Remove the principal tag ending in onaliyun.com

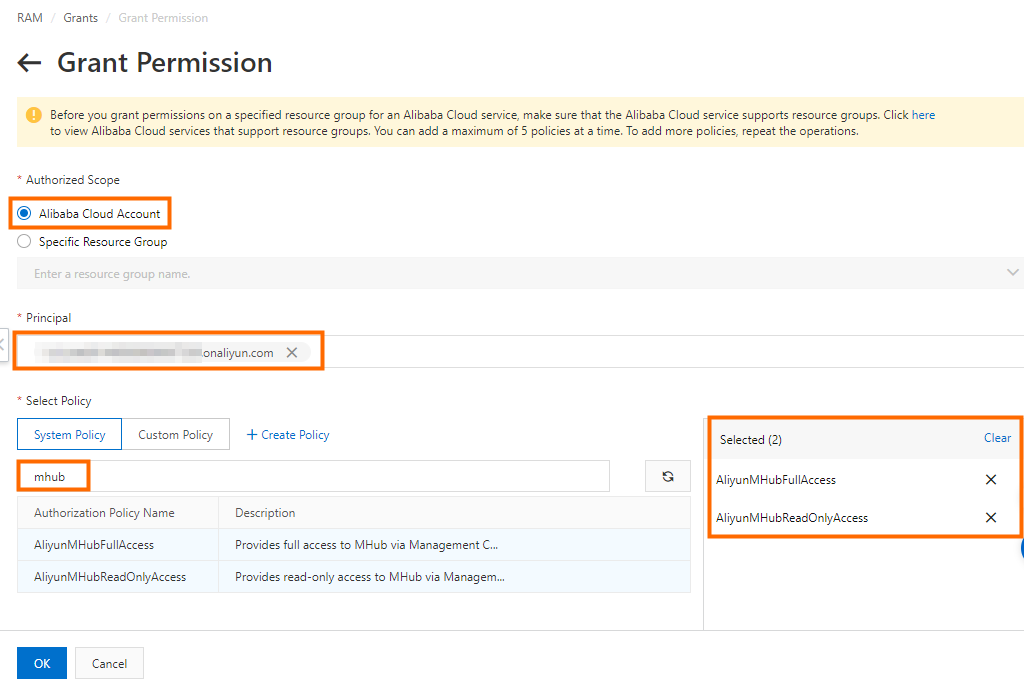(x=292, y=353)
